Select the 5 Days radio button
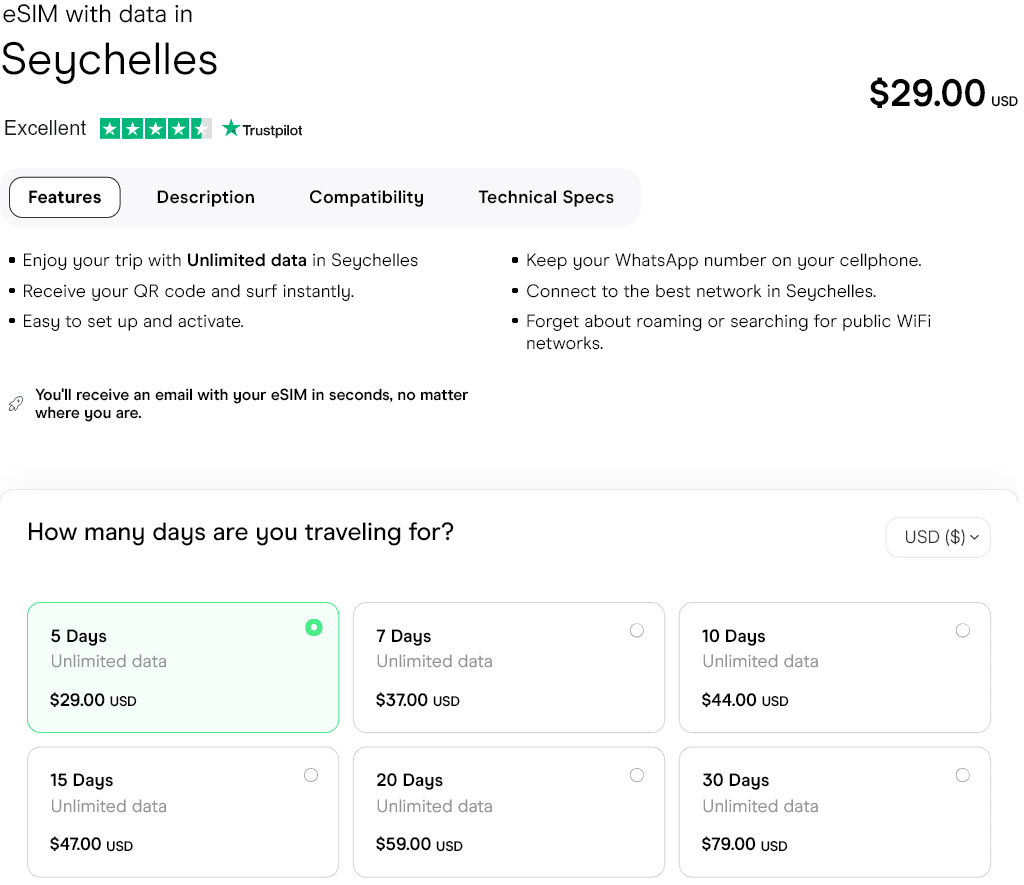This screenshot has width=1024, height=885. 314,628
